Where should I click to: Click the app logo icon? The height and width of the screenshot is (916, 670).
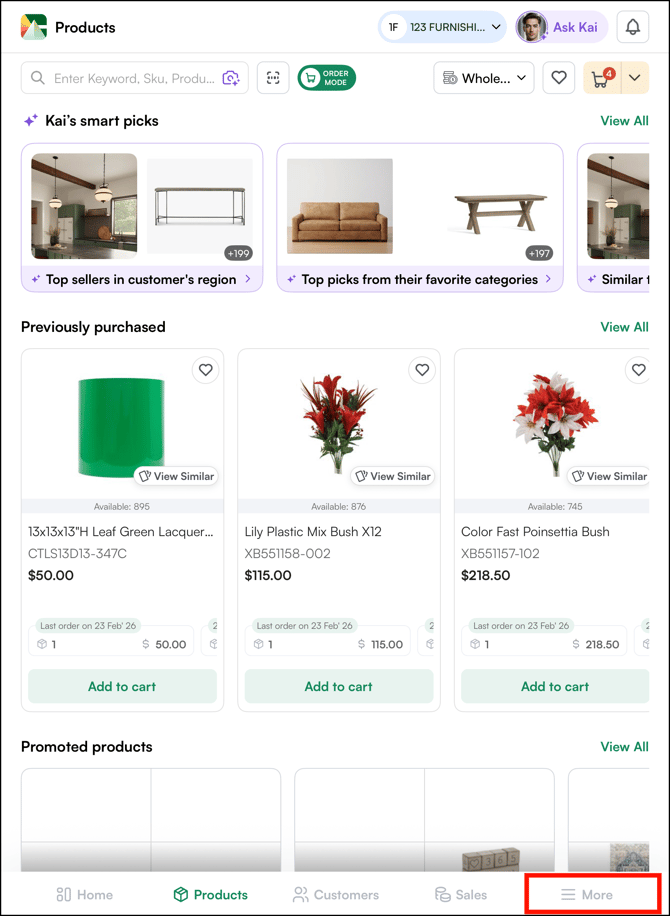pos(34,27)
